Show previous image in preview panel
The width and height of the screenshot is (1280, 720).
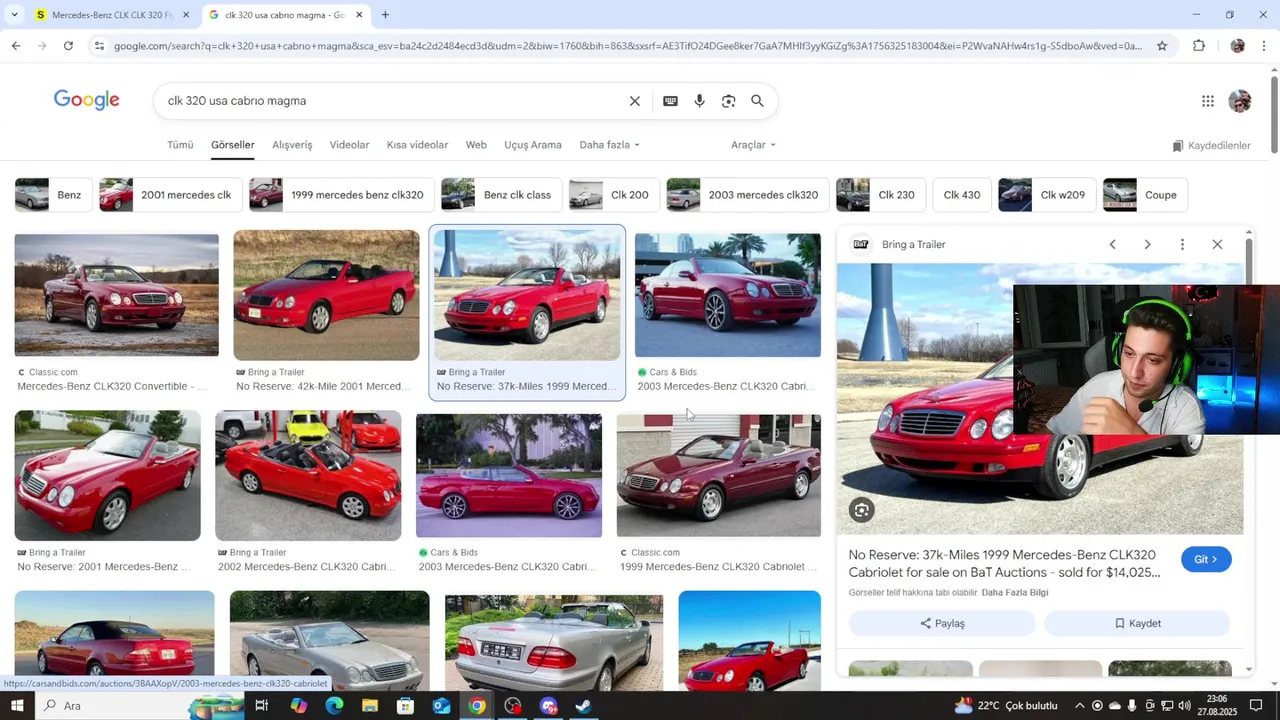[x=1112, y=244]
